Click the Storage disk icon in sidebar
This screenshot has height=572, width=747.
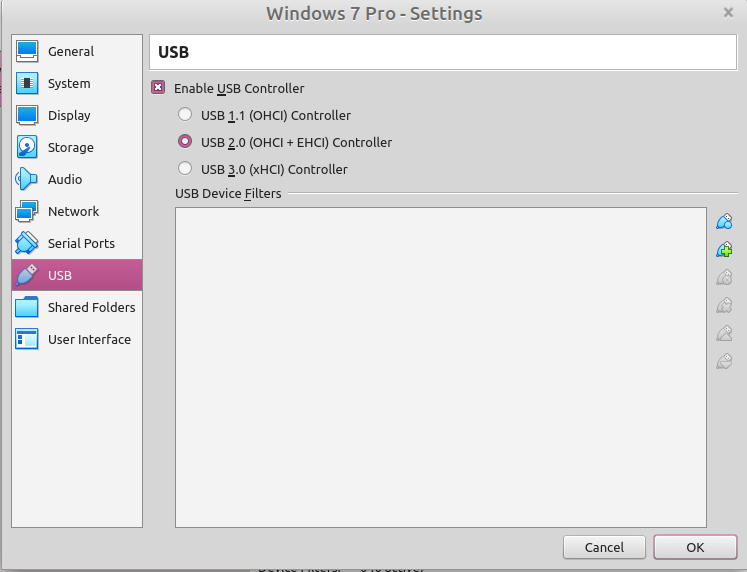pos(27,148)
